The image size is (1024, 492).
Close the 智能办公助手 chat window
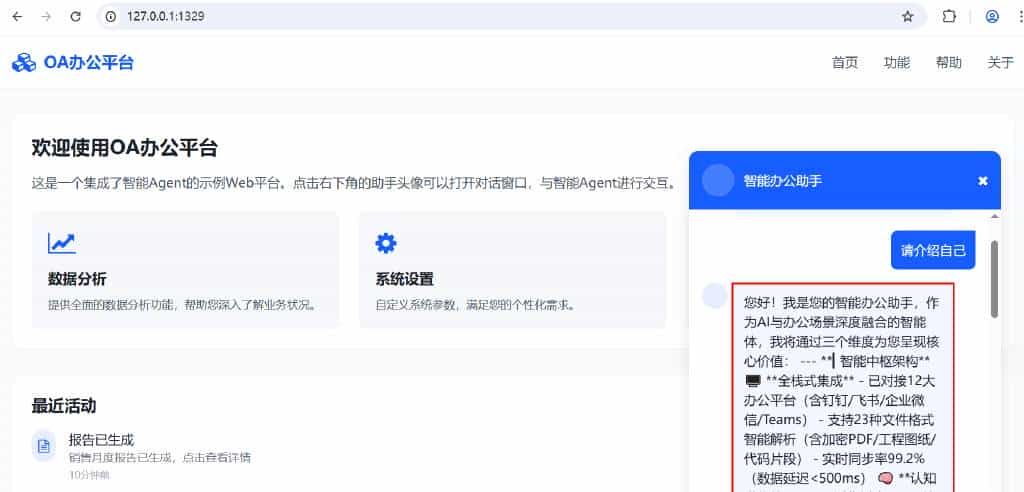983,181
